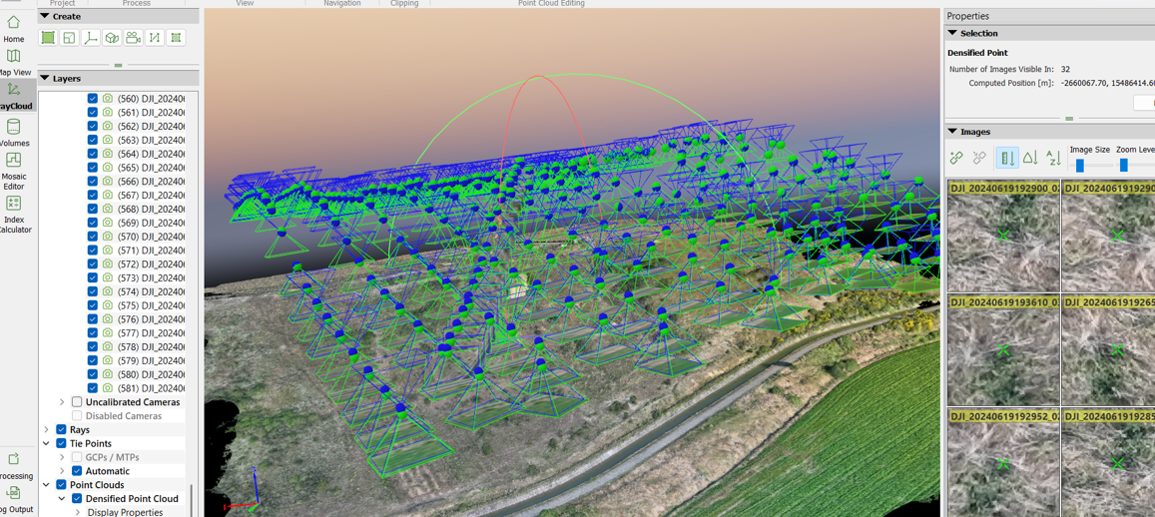Enable Uncalibrated Cameras checkbox

pyautogui.click(x=77, y=402)
